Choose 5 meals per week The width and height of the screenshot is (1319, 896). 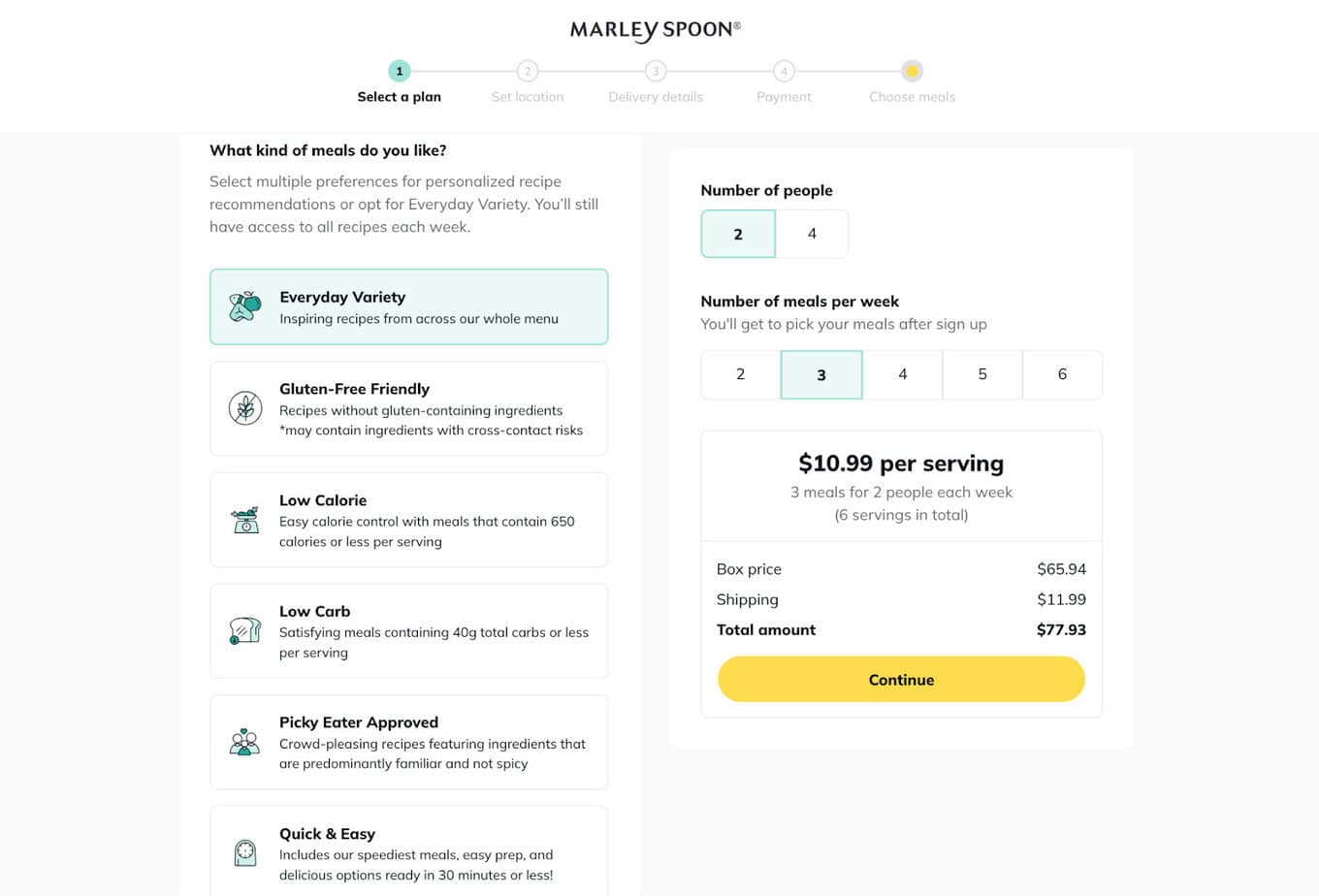(x=982, y=374)
